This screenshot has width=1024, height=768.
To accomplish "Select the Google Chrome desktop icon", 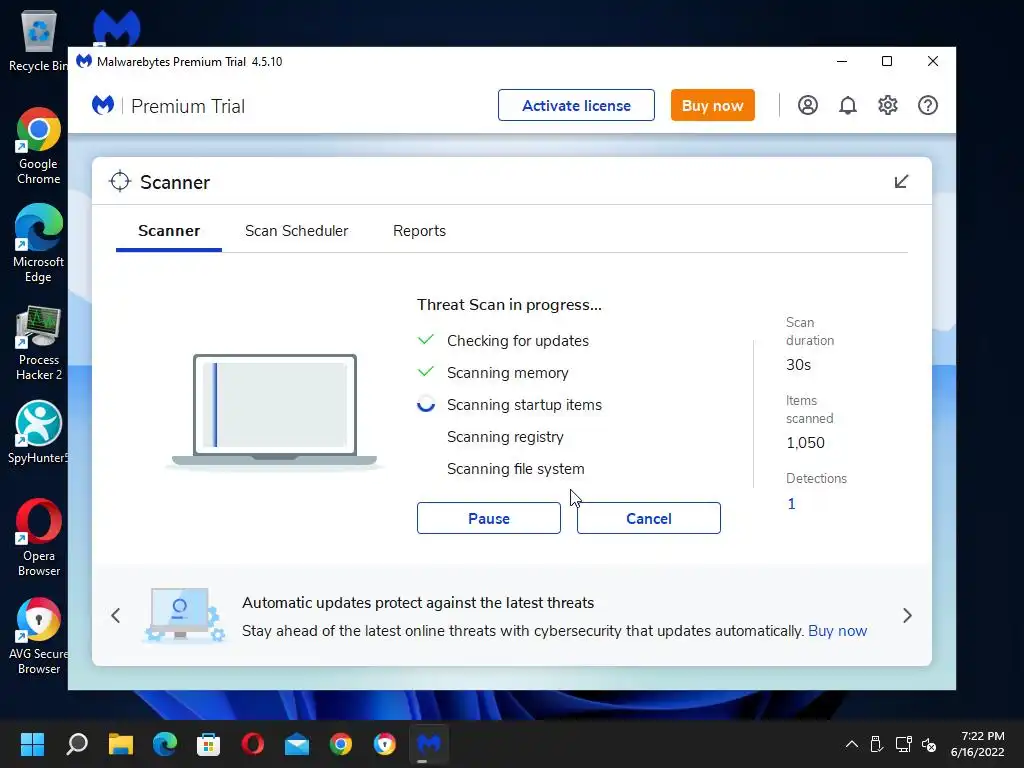I will pos(39,147).
